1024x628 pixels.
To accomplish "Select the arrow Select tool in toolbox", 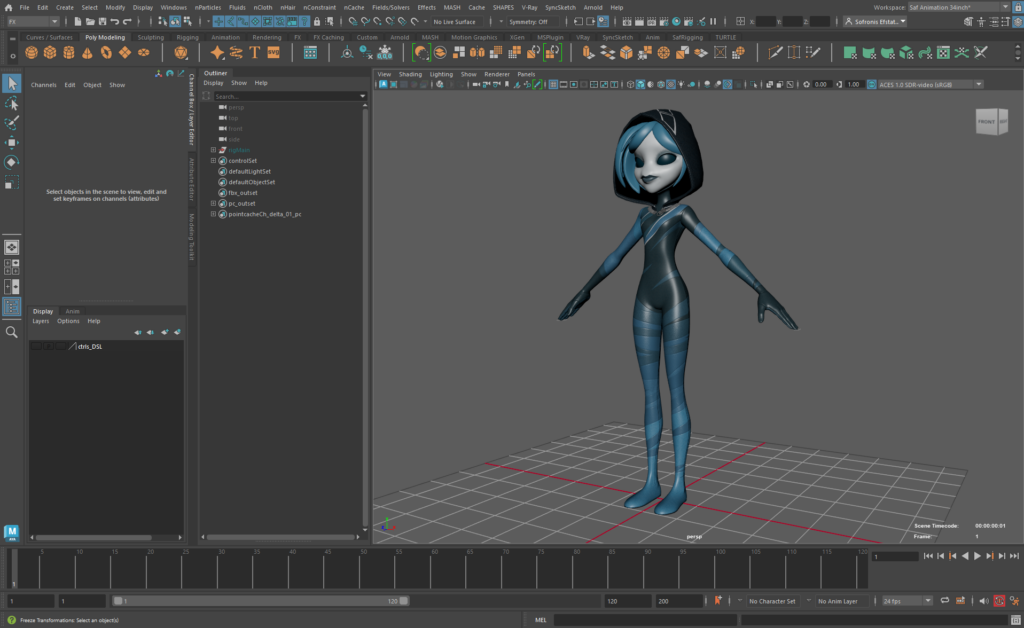I will (x=11, y=84).
